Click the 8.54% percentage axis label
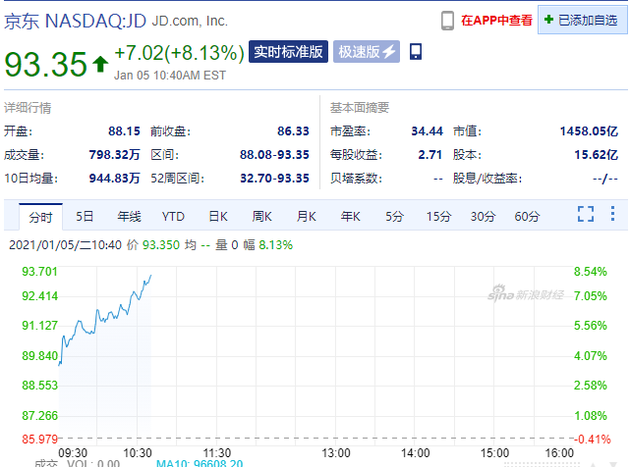 [x=590, y=272]
